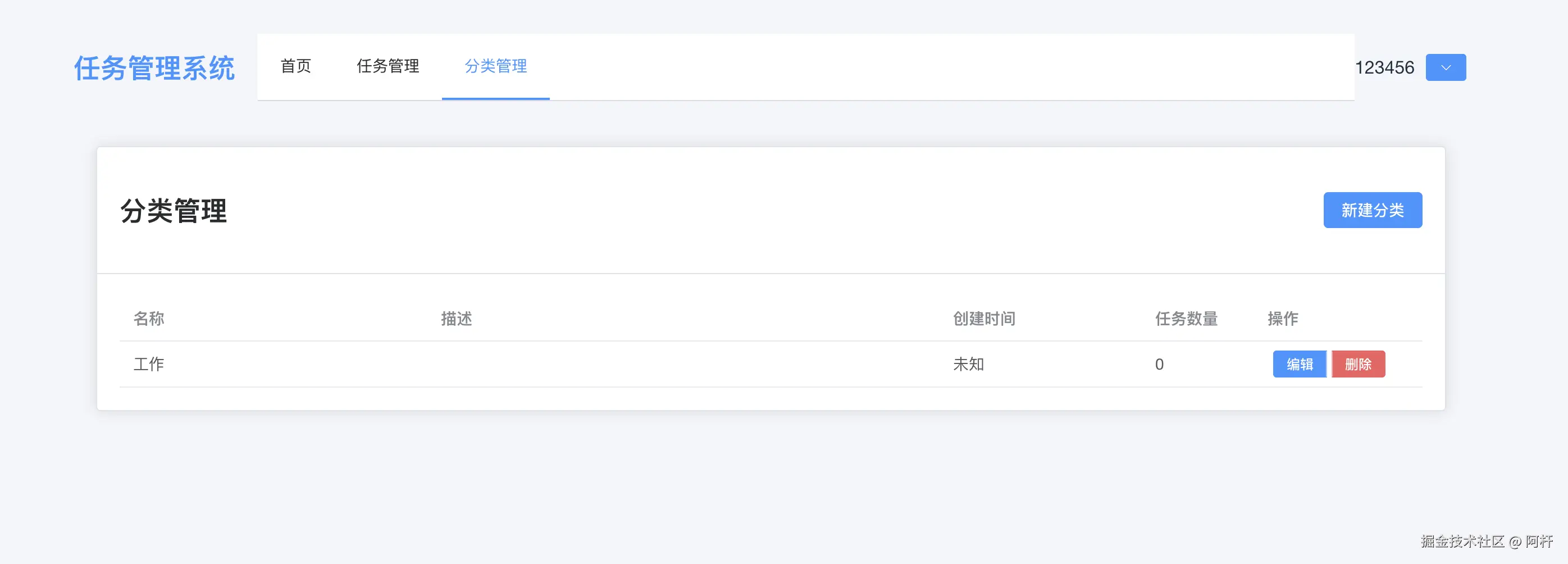Screen dimensions: 1568x564
Task: Delete the 工作 category with 删除
Action: pos(1358,364)
